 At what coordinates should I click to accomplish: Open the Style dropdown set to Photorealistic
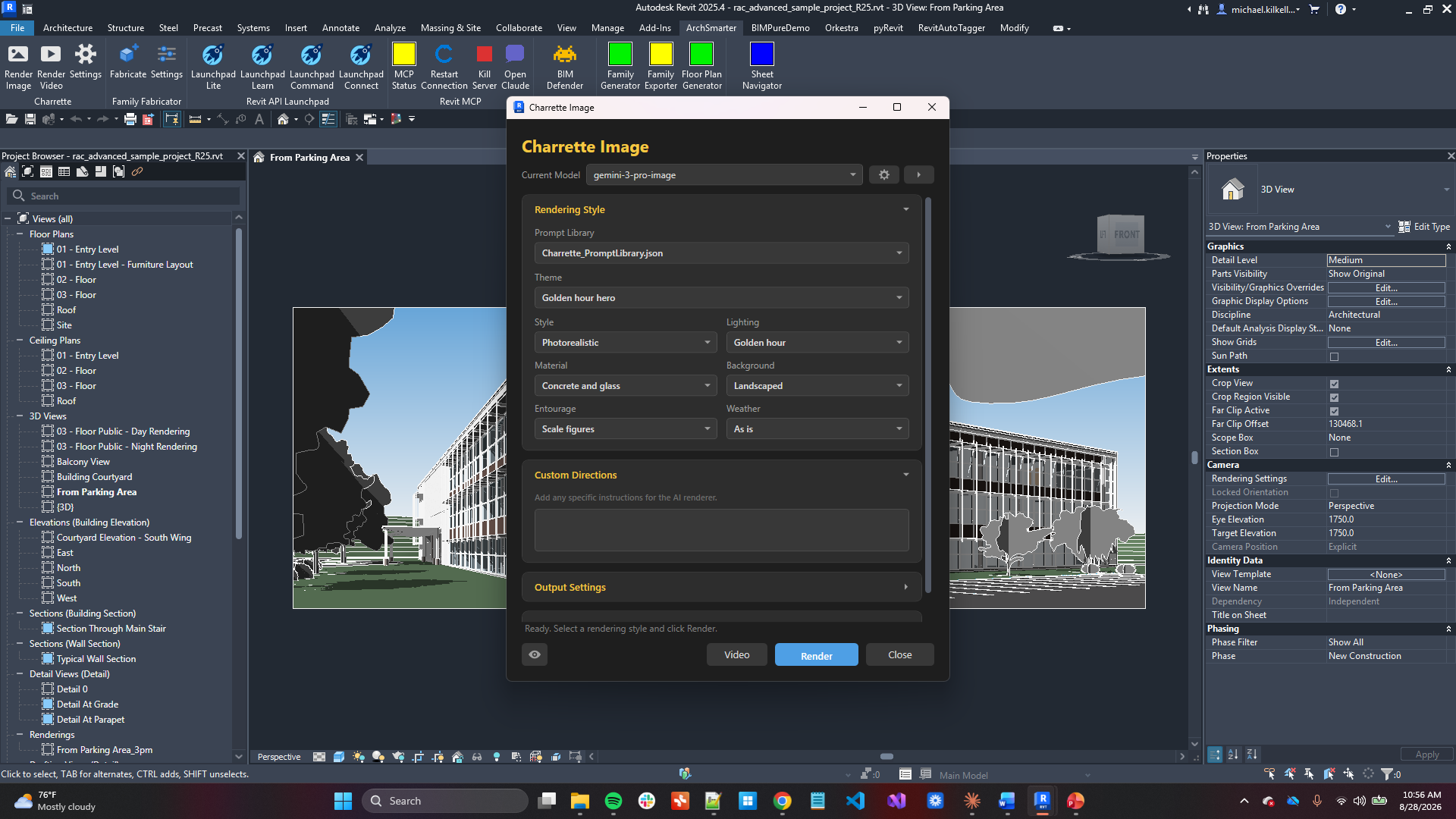626,343
